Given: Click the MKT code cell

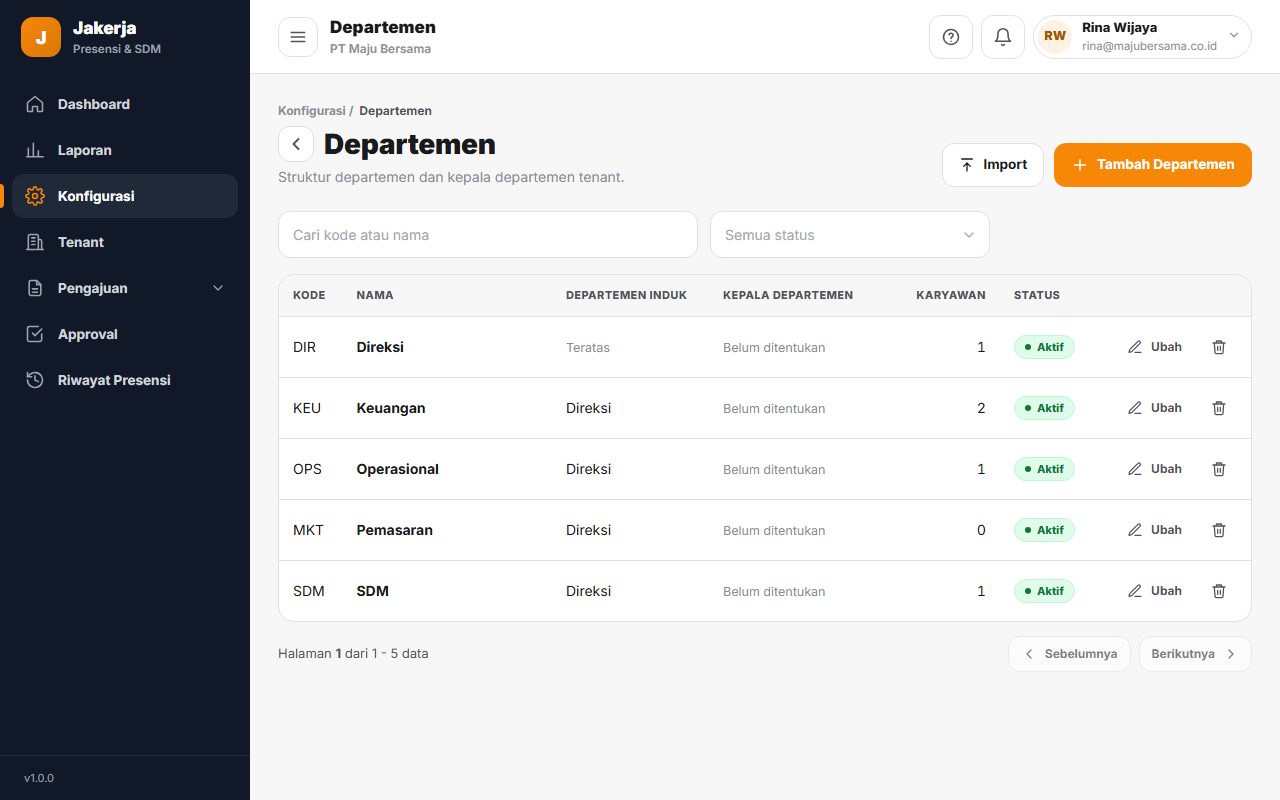Looking at the screenshot, I should pyautogui.click(x=308, y=530).
